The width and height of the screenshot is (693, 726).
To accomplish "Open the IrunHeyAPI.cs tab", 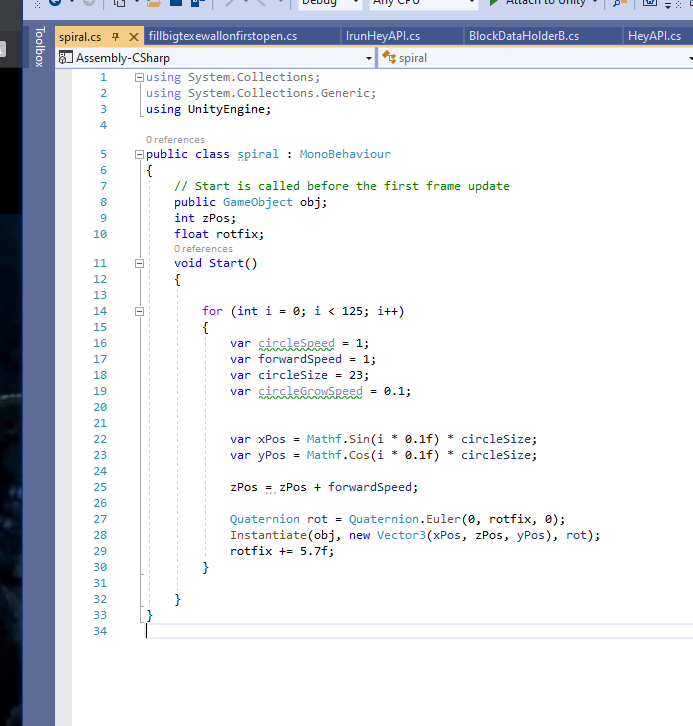I will pos(382,37).
